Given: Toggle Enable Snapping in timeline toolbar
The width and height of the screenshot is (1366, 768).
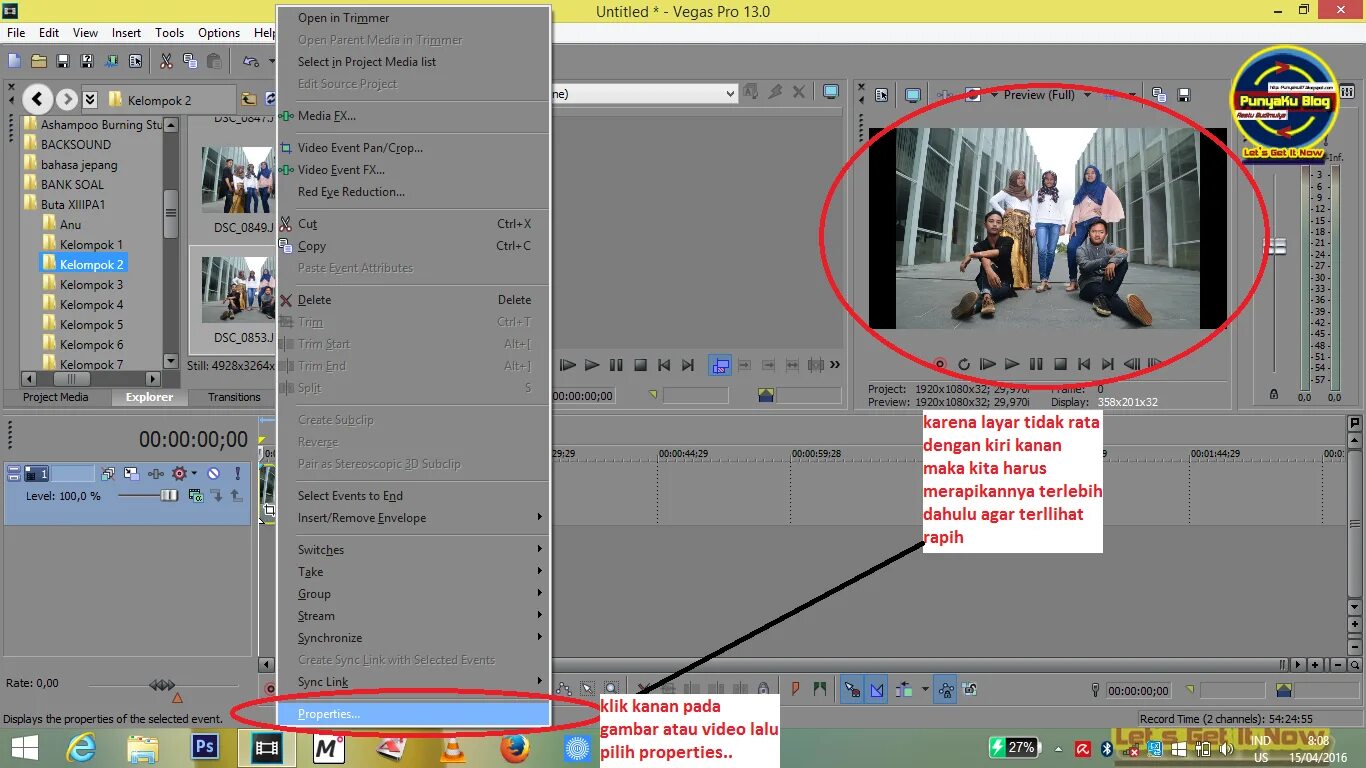Looking at the screenshot, I should (x=852, y=689).
